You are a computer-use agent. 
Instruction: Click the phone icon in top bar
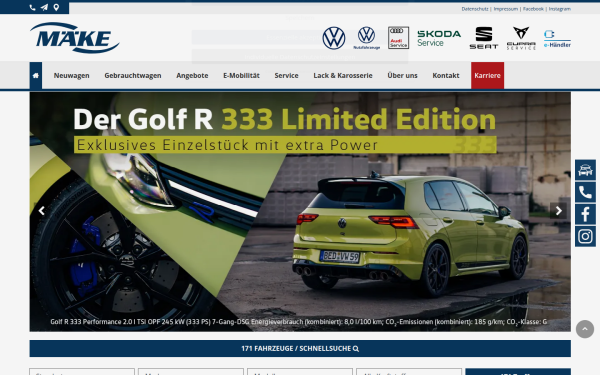point(33,7)
